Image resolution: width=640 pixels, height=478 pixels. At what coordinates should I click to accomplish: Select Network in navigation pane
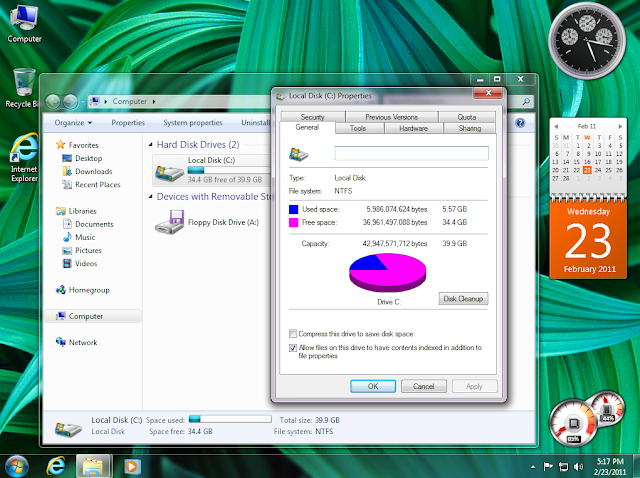pos(83,342)
